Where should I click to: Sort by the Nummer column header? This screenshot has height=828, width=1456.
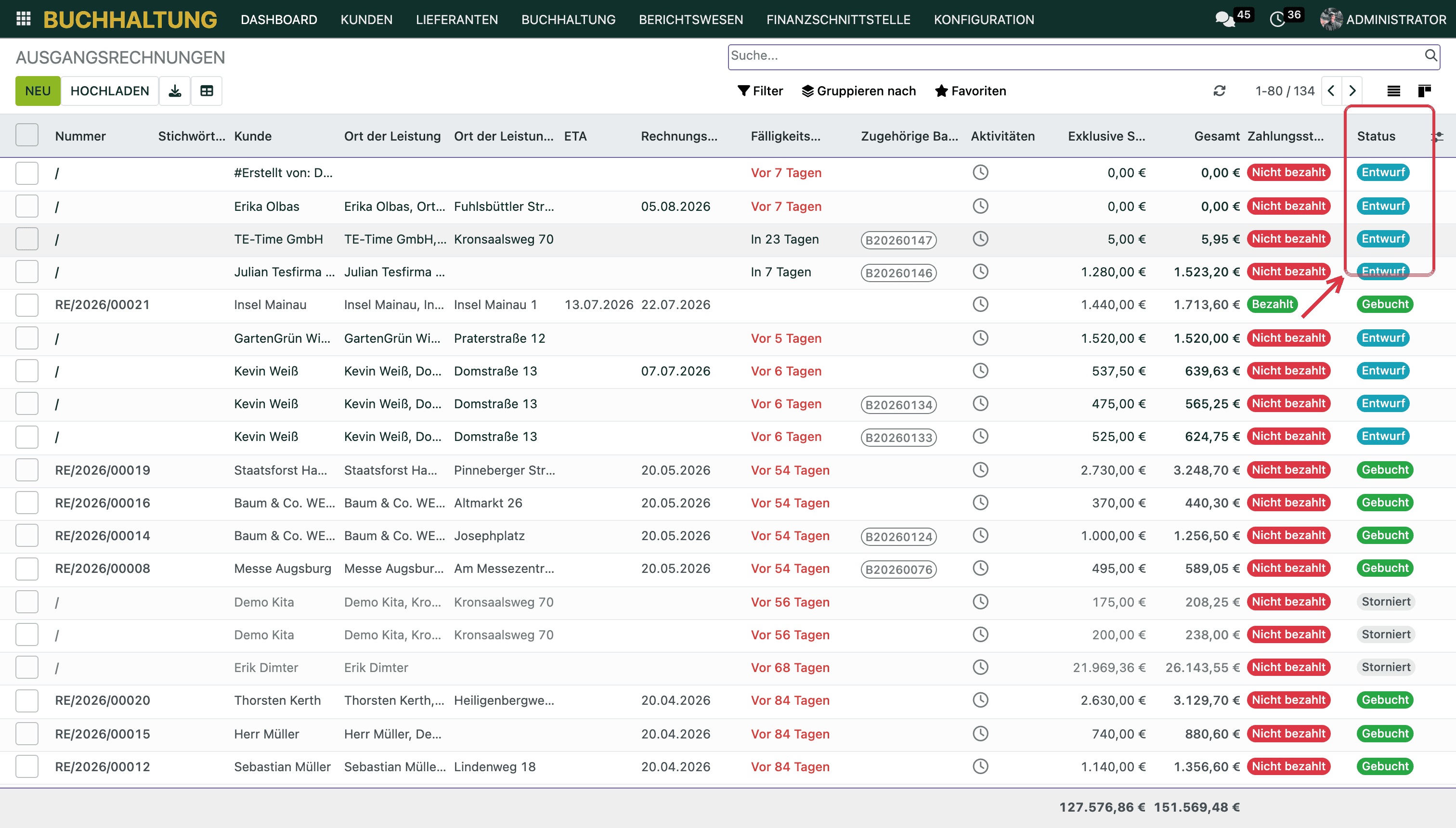(x=80, y=137)
